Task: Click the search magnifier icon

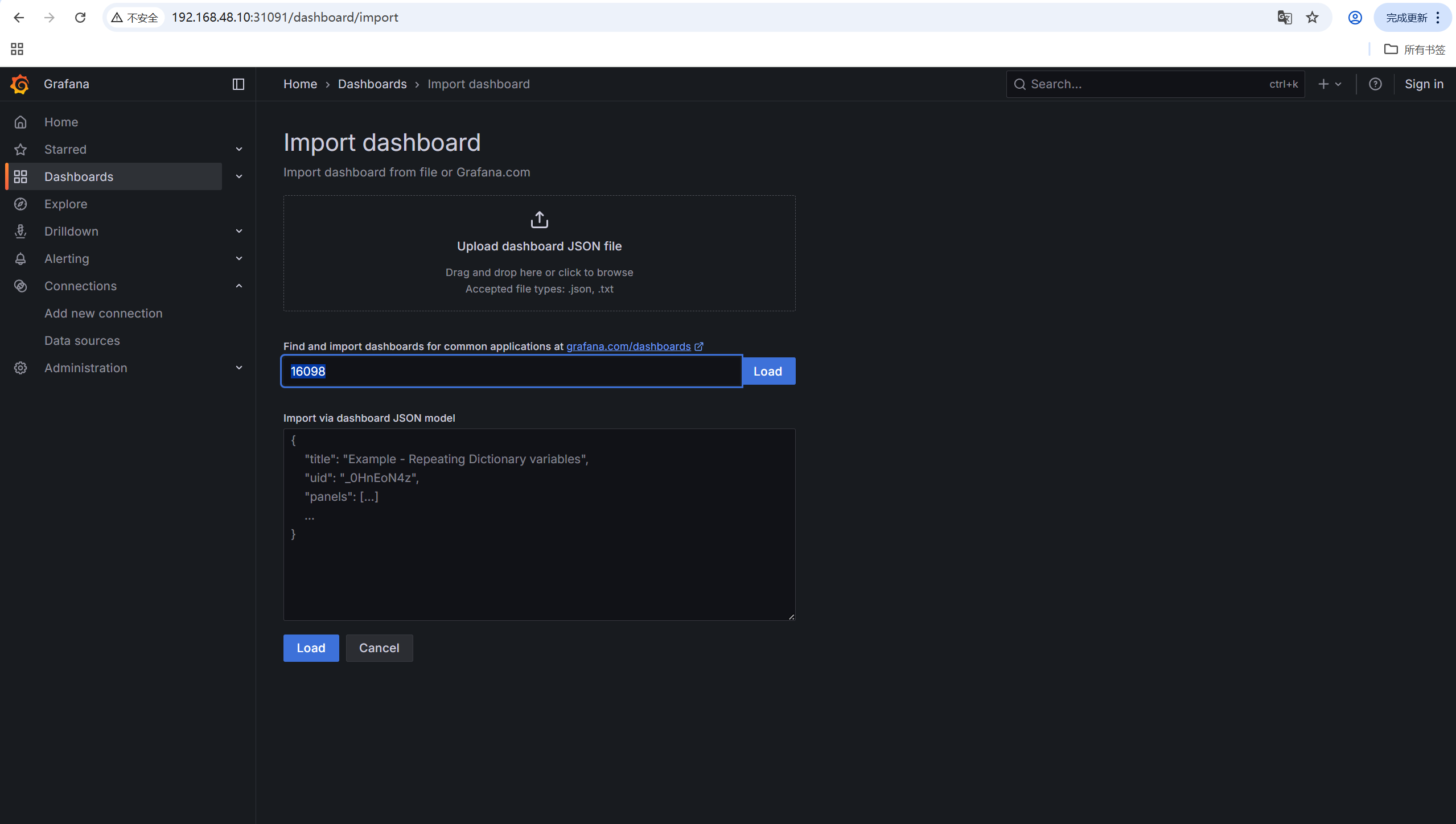Action: (x=1019, y=84)
